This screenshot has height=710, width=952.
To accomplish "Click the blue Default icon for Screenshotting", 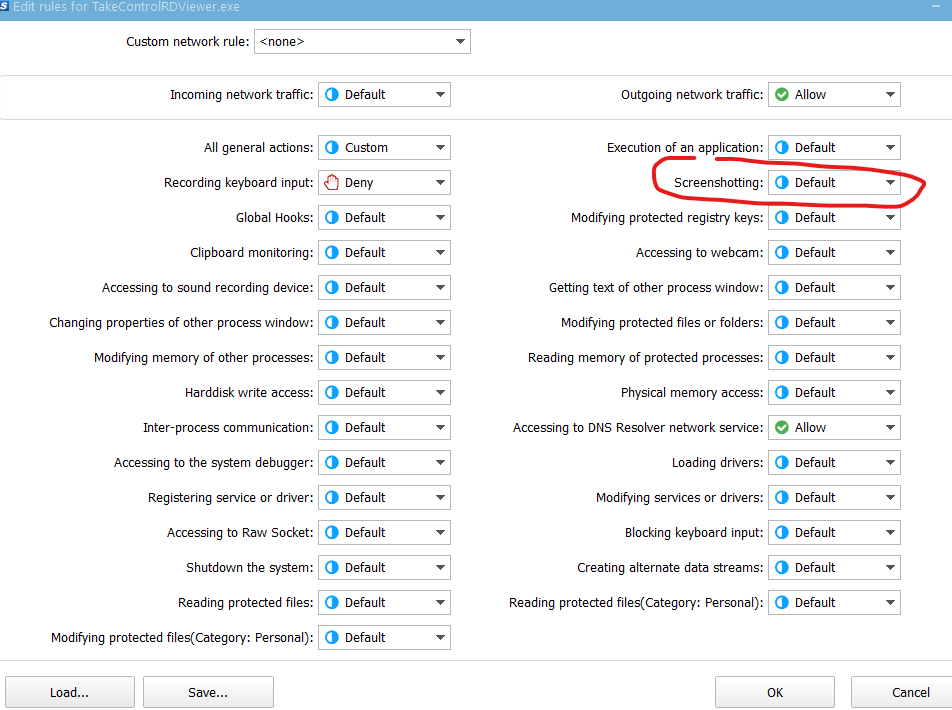I will pos(782,183).
